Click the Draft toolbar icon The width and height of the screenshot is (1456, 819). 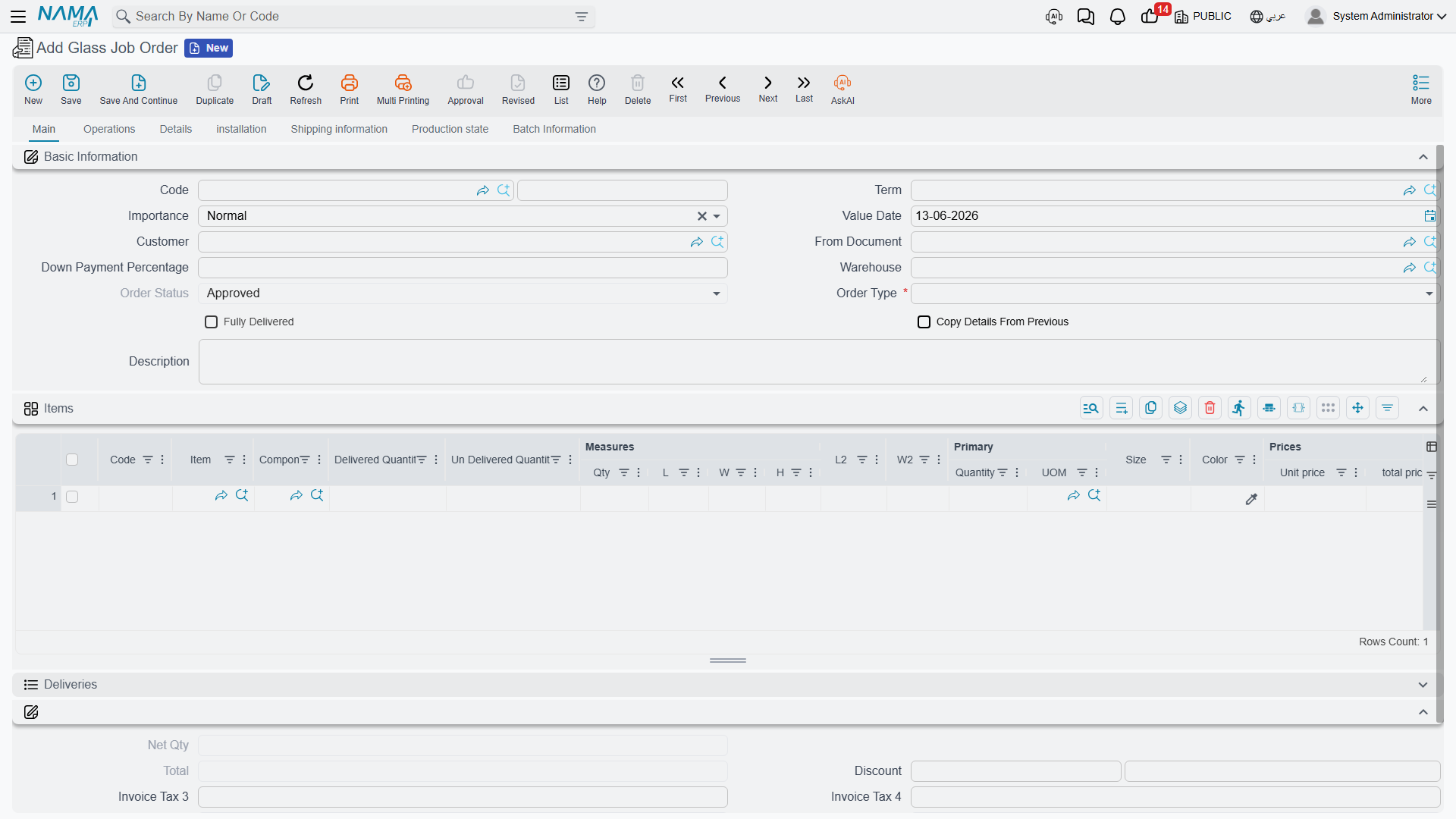pos(262,89)
